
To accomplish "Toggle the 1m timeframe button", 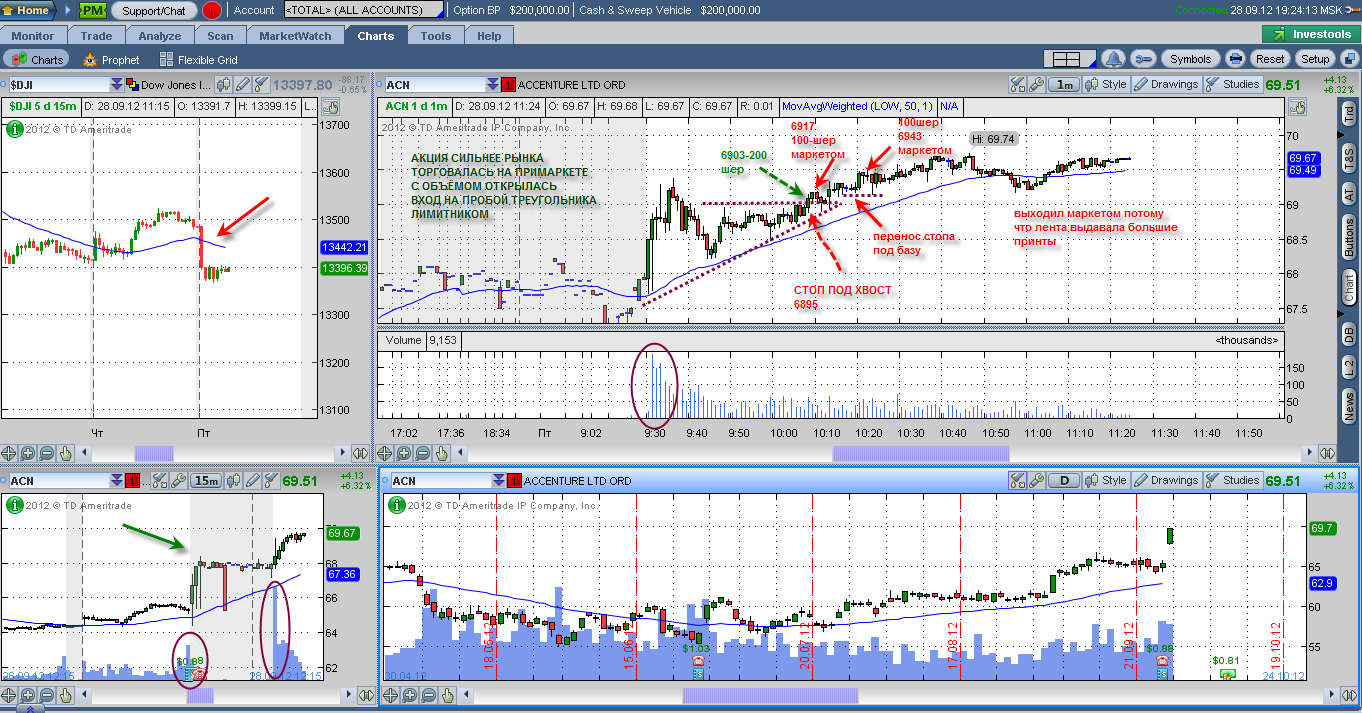I will point(1064,85).
